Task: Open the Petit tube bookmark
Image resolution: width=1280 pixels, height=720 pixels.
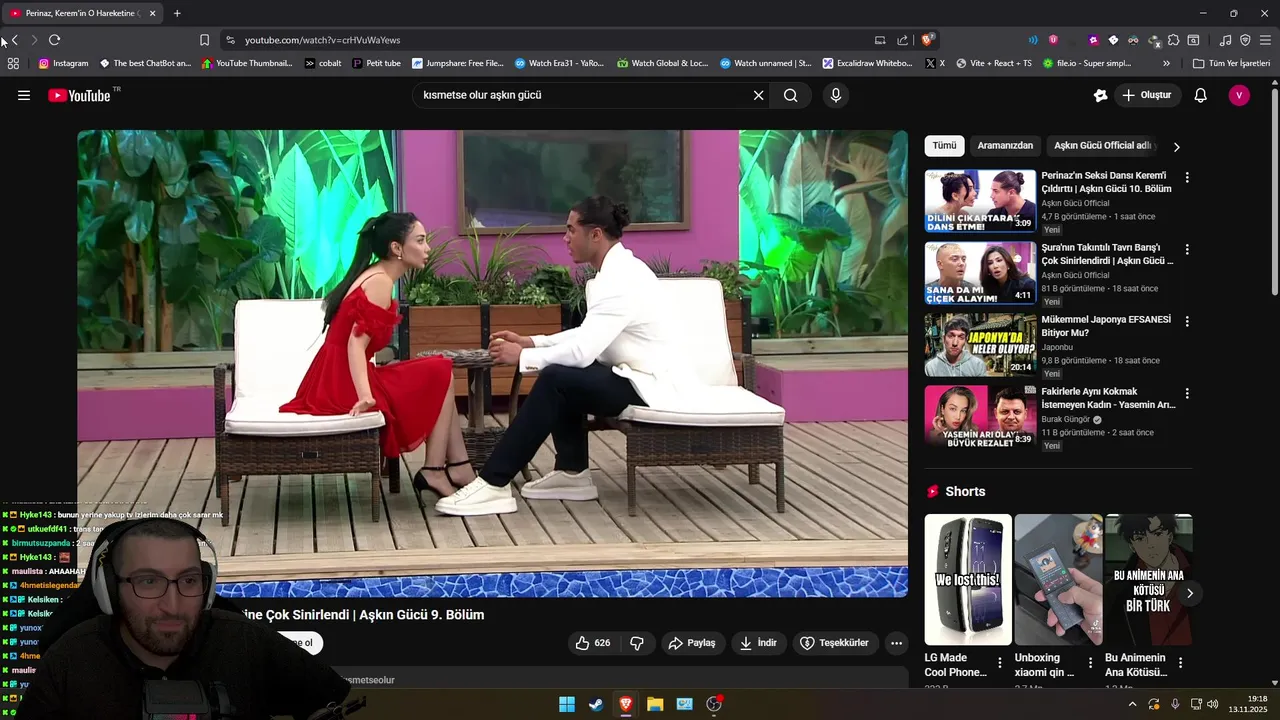Action: tap(376, 63)
